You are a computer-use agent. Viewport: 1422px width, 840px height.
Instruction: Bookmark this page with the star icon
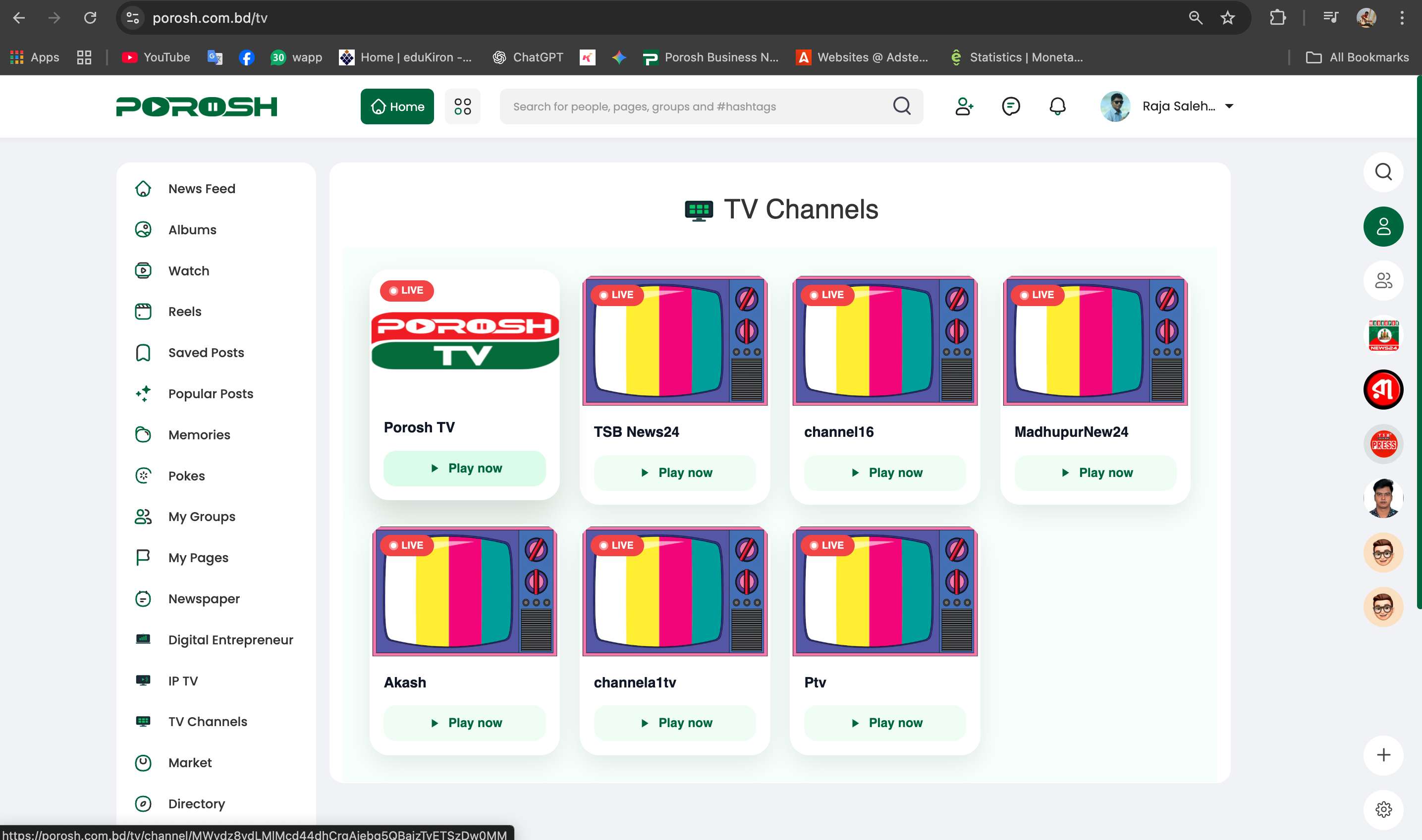(x=1227, y=18)
